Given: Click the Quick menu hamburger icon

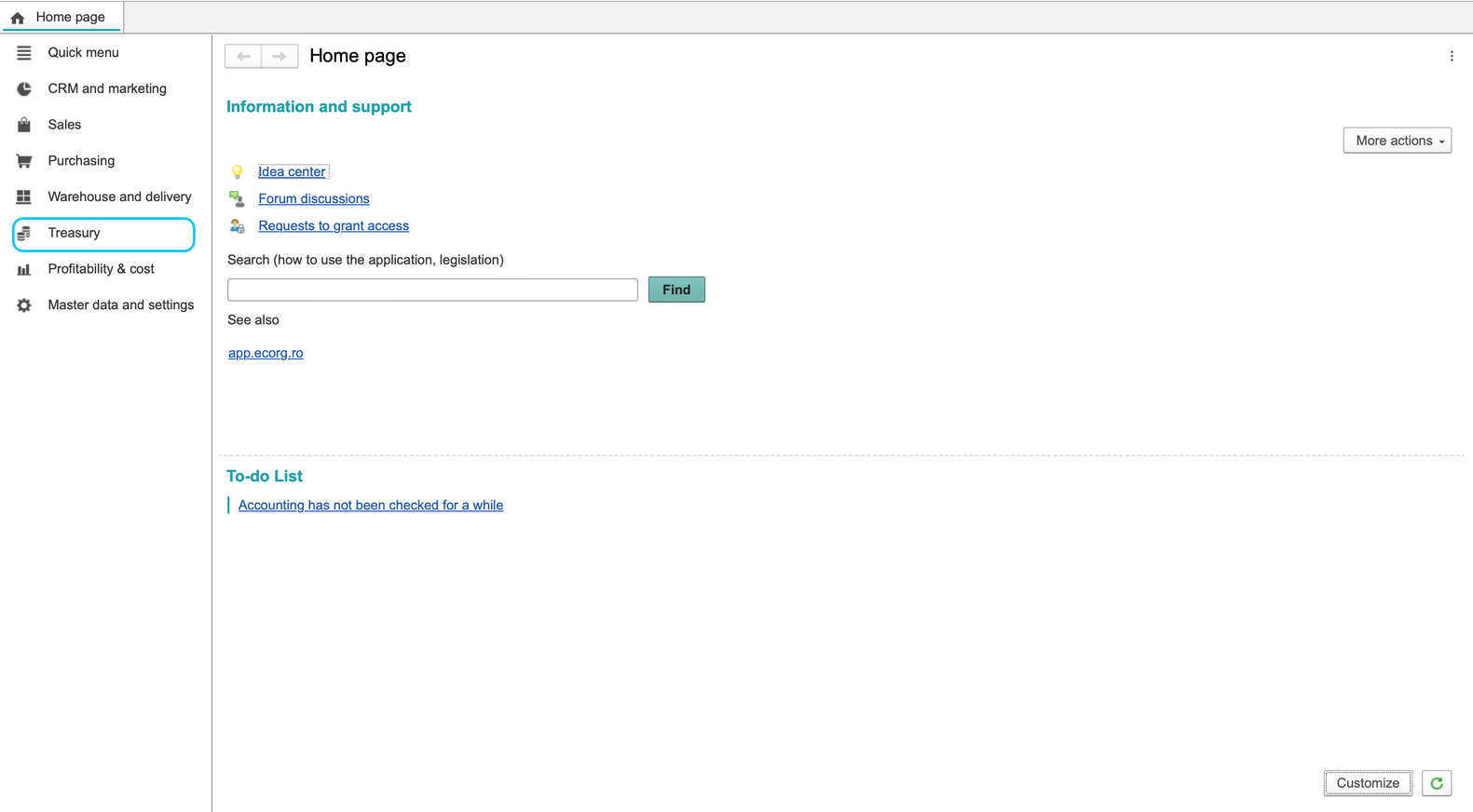Looking at the screenshot, I should [24, 53].
